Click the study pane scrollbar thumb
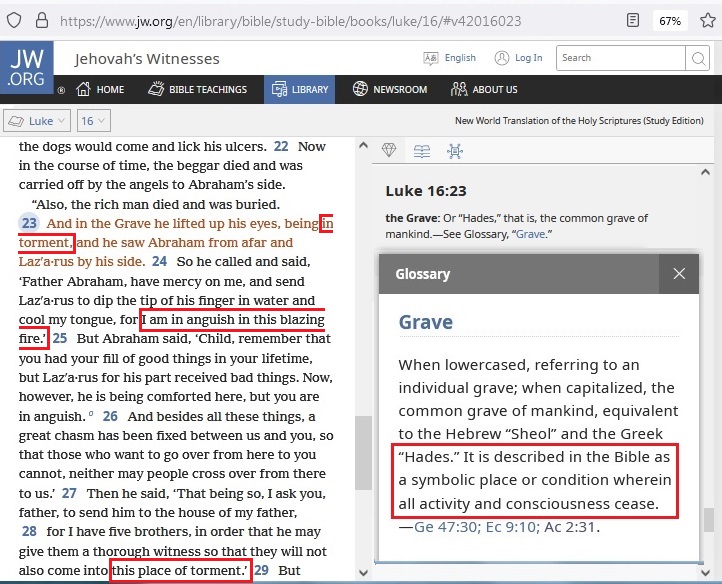722x584 pixels. pyautogui.click(x=709, y=520)
